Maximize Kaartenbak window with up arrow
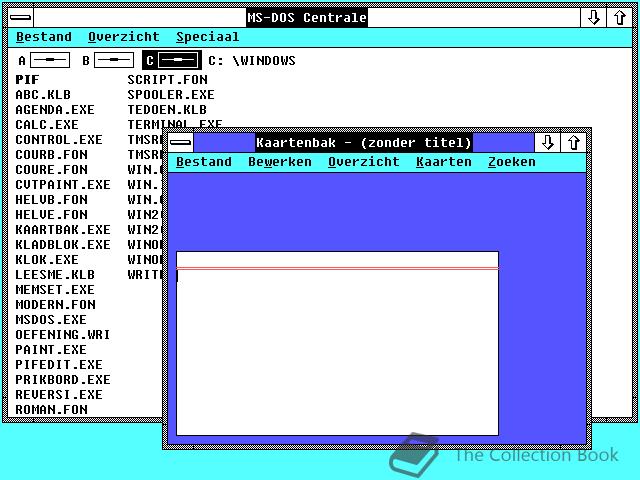The image size is (640, 480). point(573,142)
